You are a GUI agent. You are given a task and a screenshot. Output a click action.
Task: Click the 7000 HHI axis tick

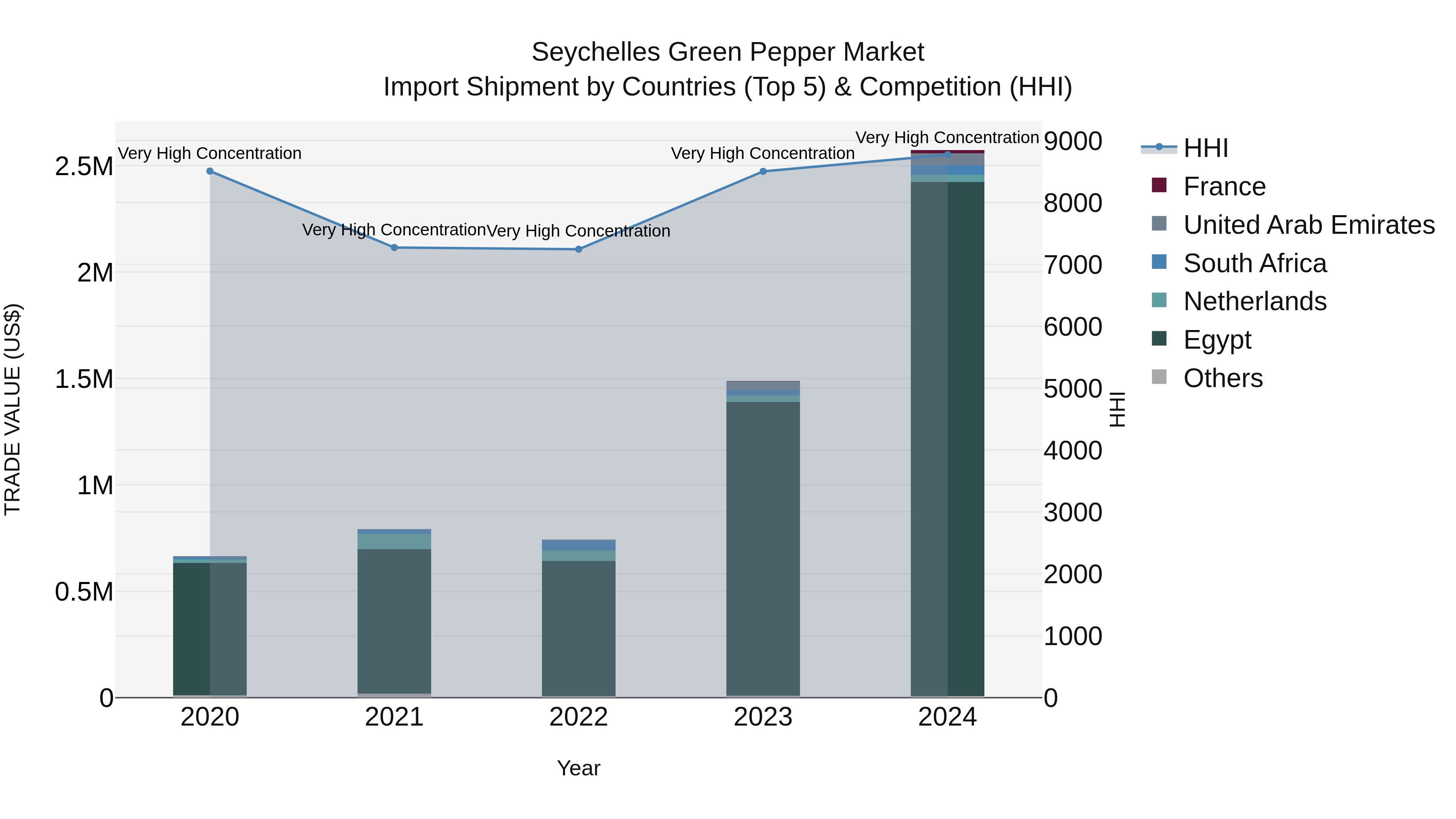point(1073,265)
